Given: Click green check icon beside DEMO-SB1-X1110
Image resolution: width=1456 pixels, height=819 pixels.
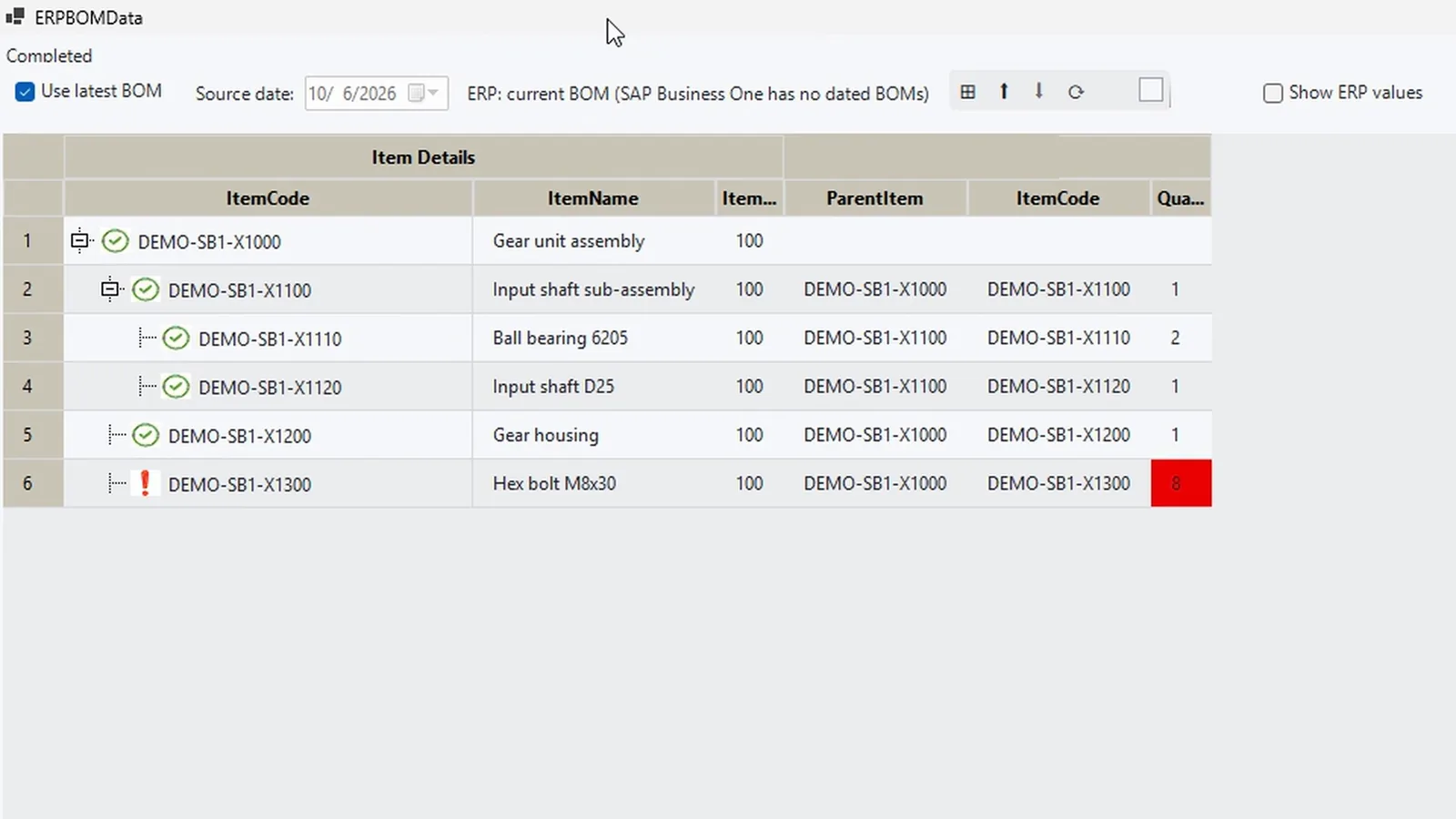Looking at the screenshot, I should tap(176, 339).
